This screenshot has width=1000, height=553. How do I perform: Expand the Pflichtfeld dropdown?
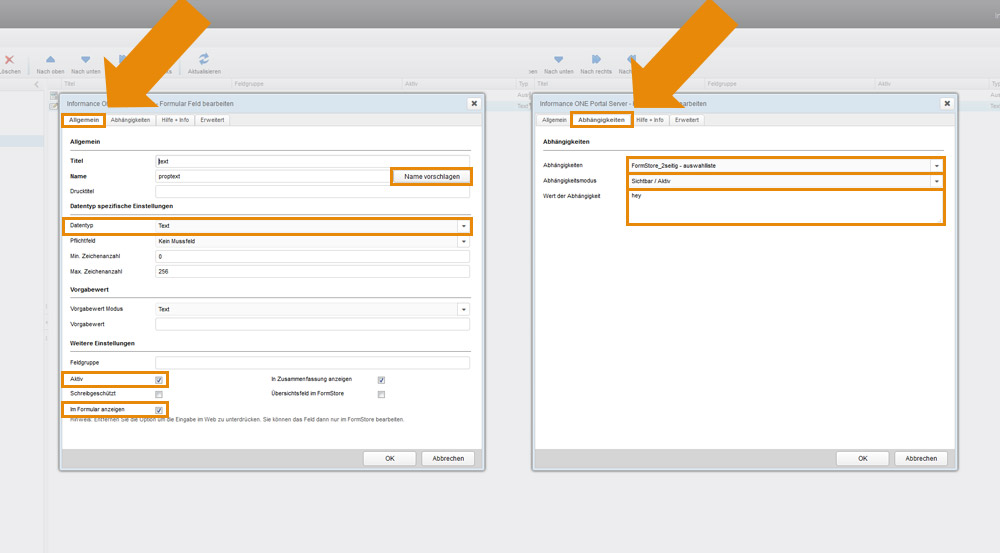463,241
